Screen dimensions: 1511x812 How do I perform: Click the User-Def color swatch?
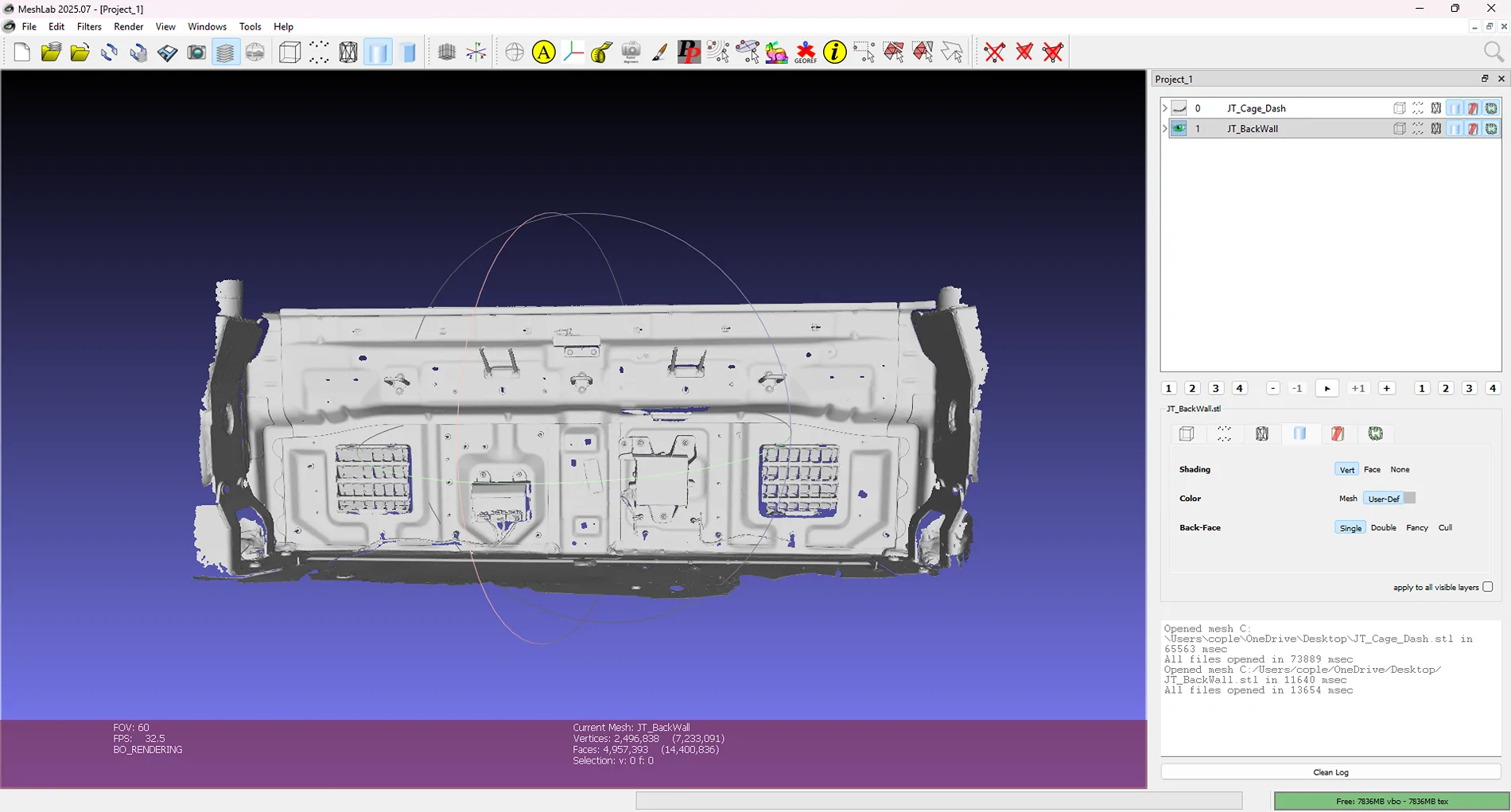[1409, 499]
